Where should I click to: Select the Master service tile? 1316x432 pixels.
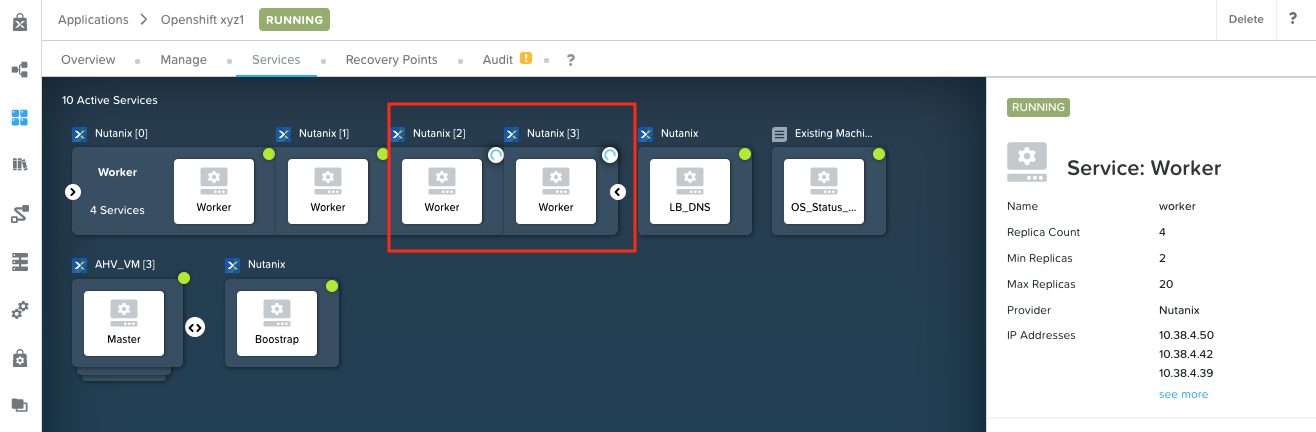[x=123, y=323]
